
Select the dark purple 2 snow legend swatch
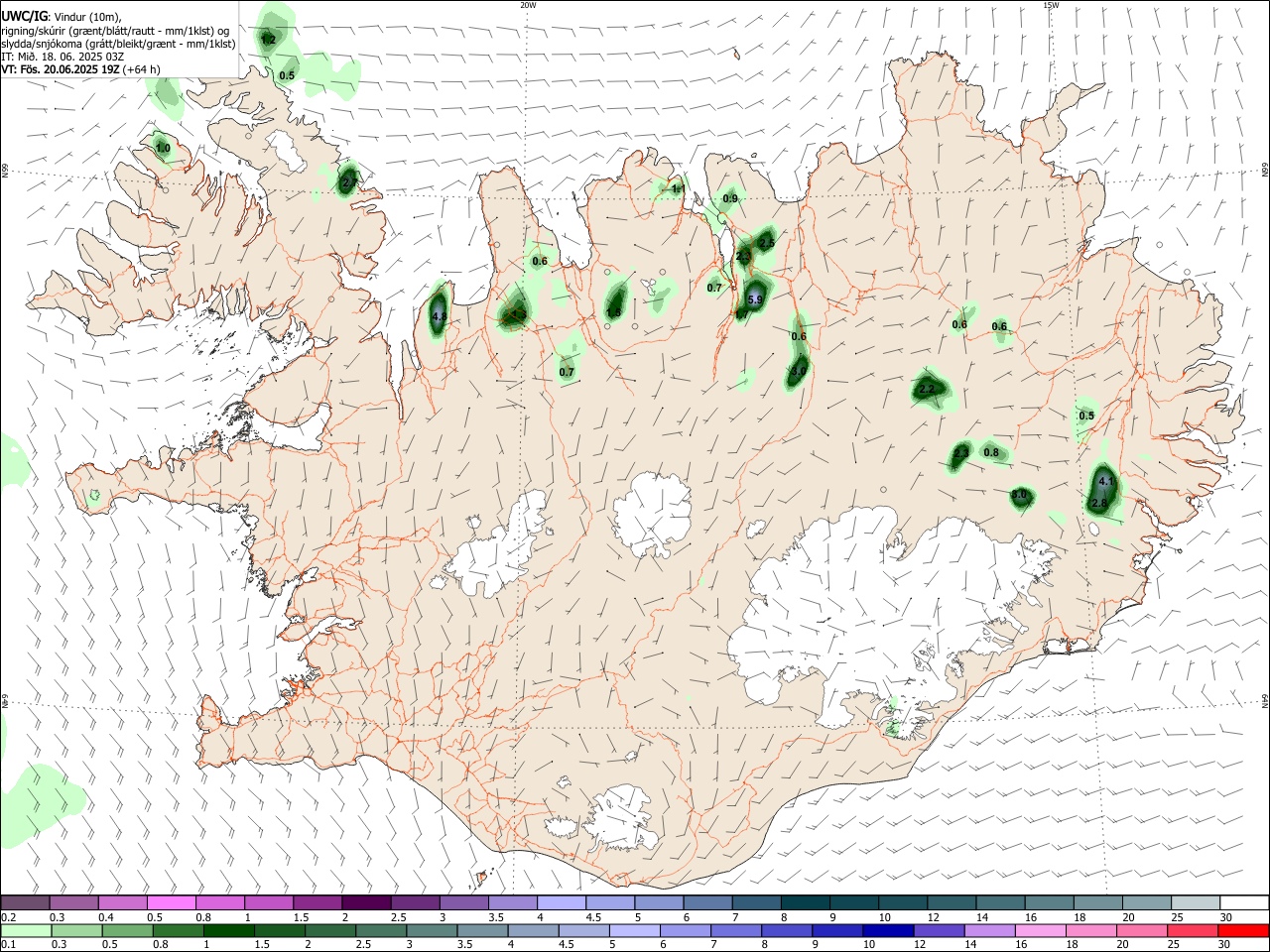(x=367, y=903)
